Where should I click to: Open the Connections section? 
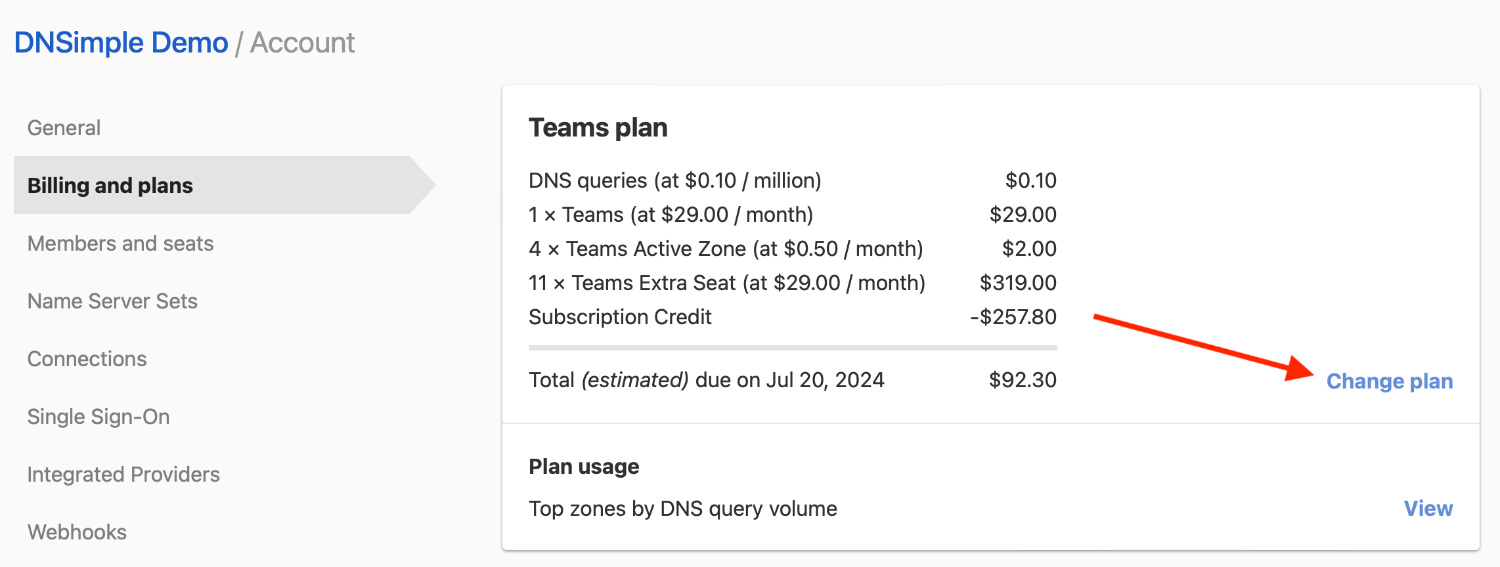tap(87, 359)
